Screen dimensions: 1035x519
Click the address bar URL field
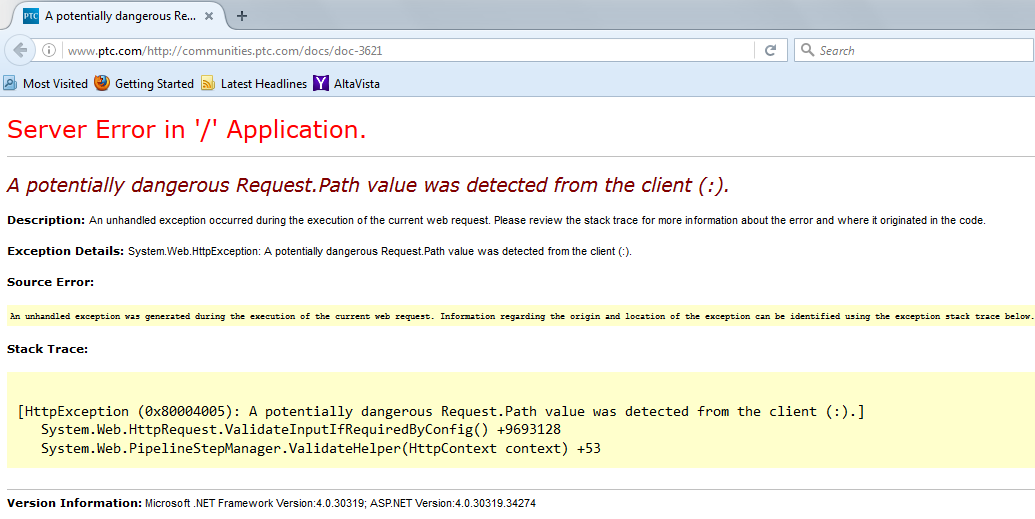(x=400, y=50)
